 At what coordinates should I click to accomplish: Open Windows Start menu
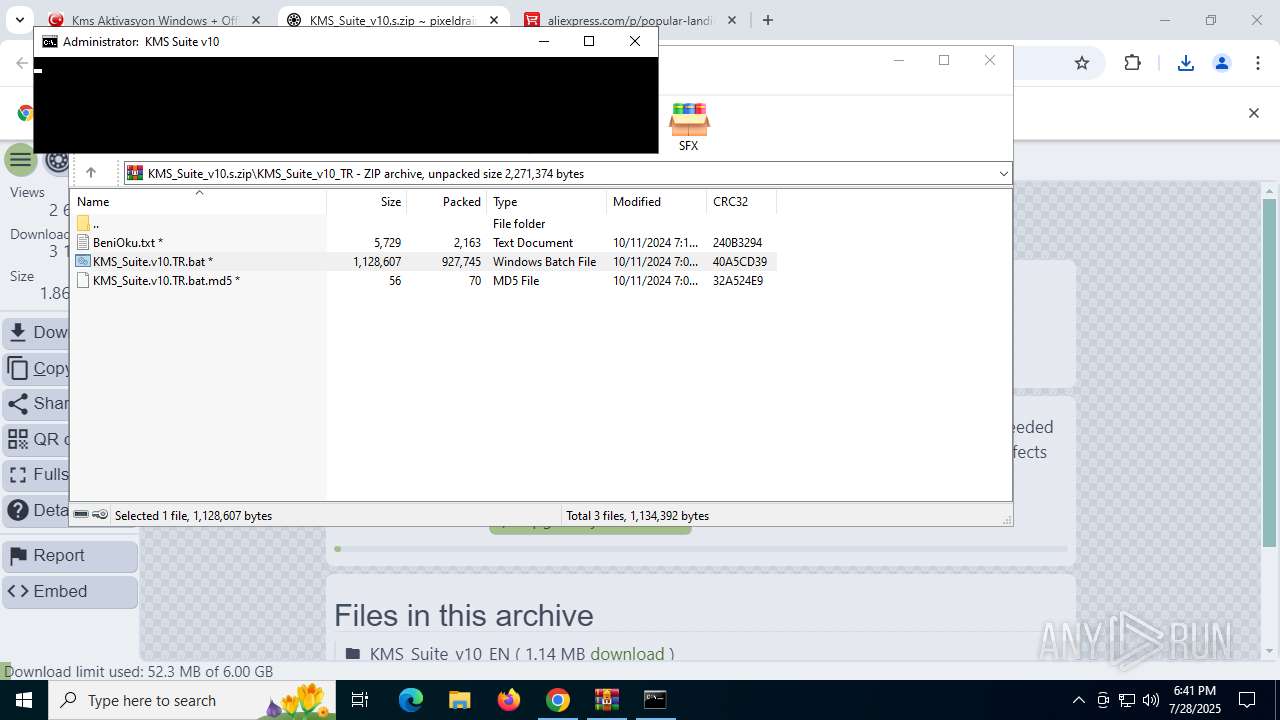point(24,700)
